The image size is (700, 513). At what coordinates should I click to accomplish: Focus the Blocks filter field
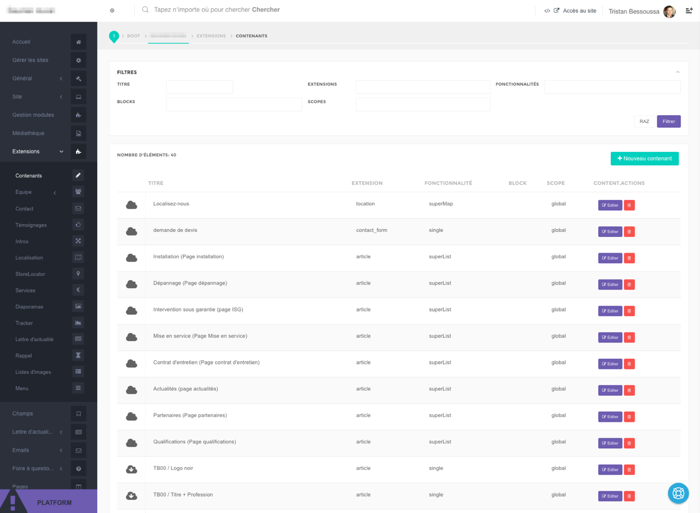[x=233, y=104]
